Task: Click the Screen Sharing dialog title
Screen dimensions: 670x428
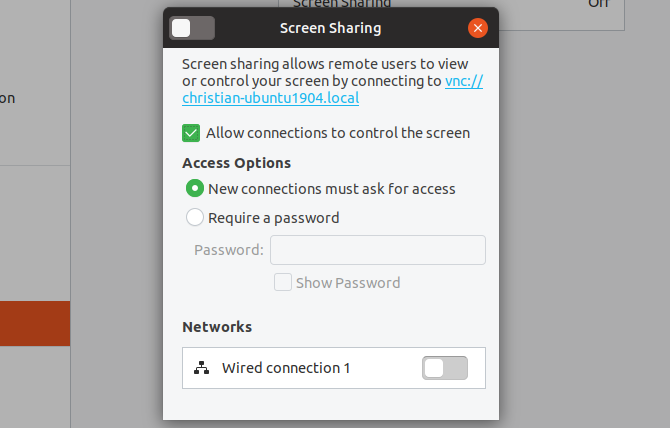Action: pos(330,28)
